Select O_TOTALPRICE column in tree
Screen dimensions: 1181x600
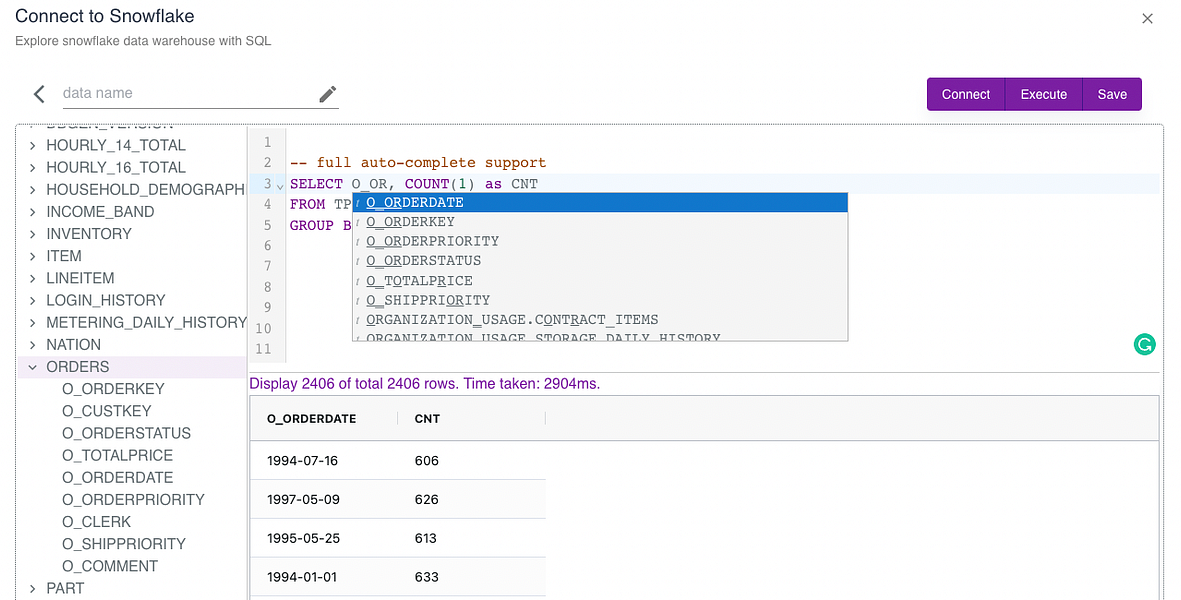tap(117, 455)
